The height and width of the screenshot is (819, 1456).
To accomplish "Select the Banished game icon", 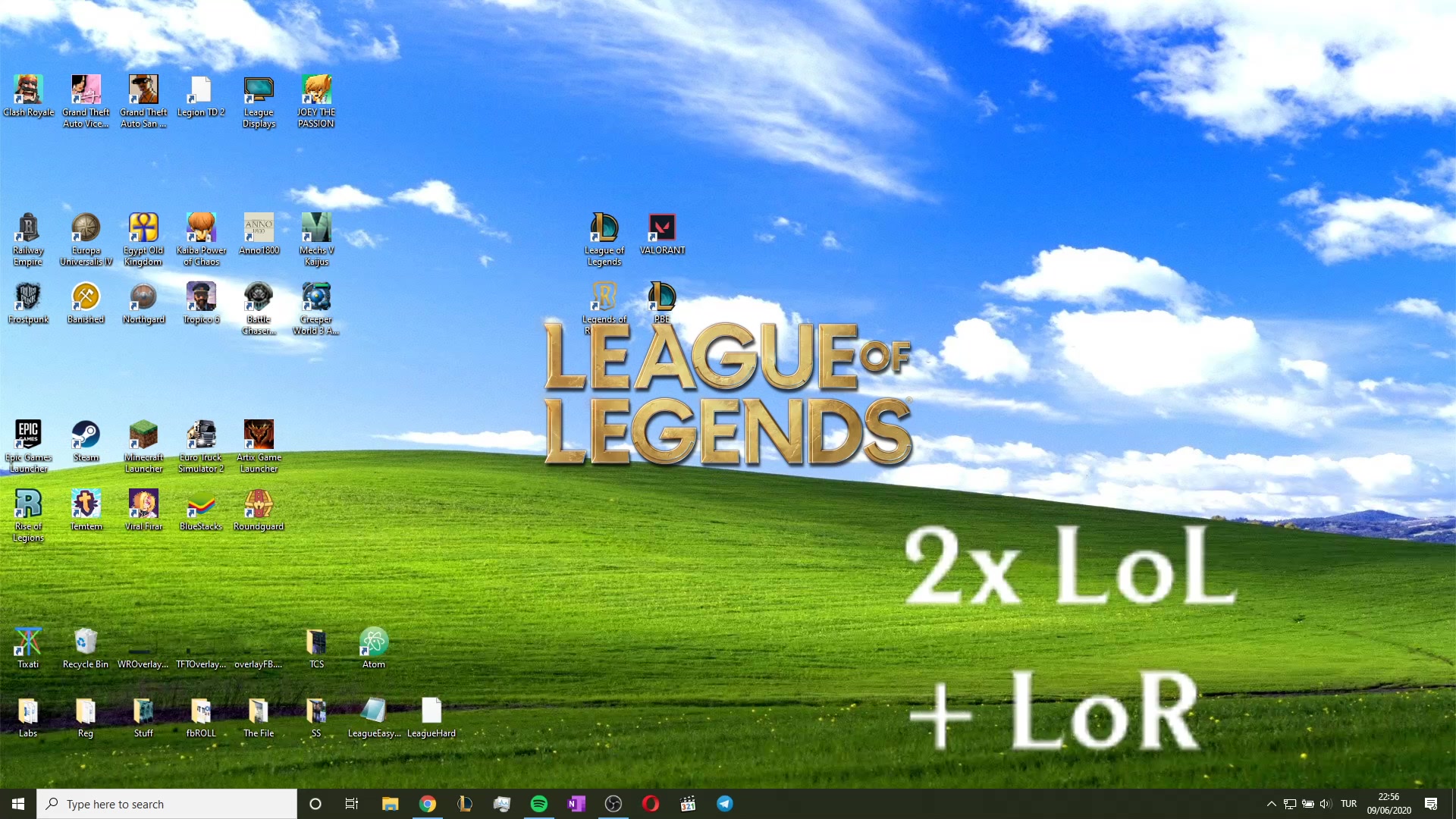I will pos(86,303).
